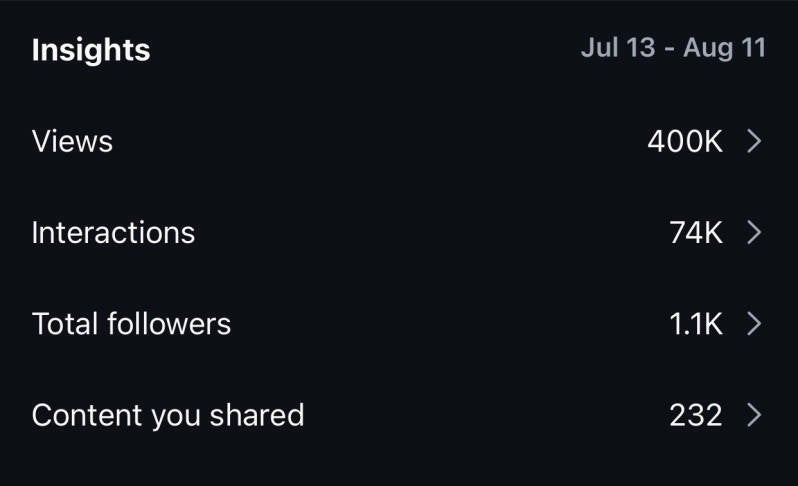798x486 pixels.
Task: Tap the Total followers label
Action: (131, 324)
